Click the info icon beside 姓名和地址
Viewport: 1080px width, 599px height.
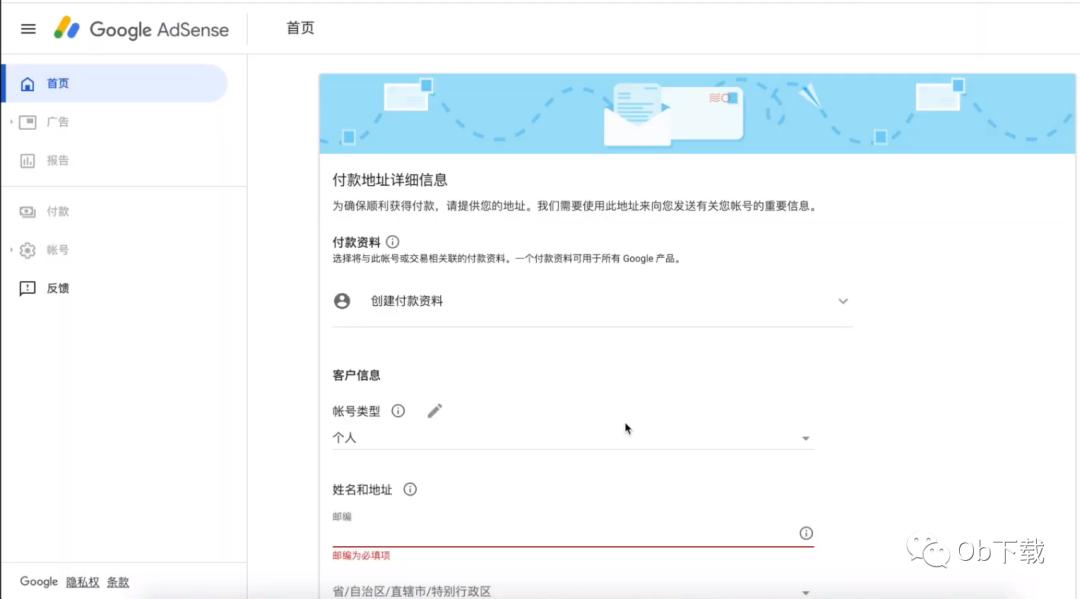click(x=410, y=489)
